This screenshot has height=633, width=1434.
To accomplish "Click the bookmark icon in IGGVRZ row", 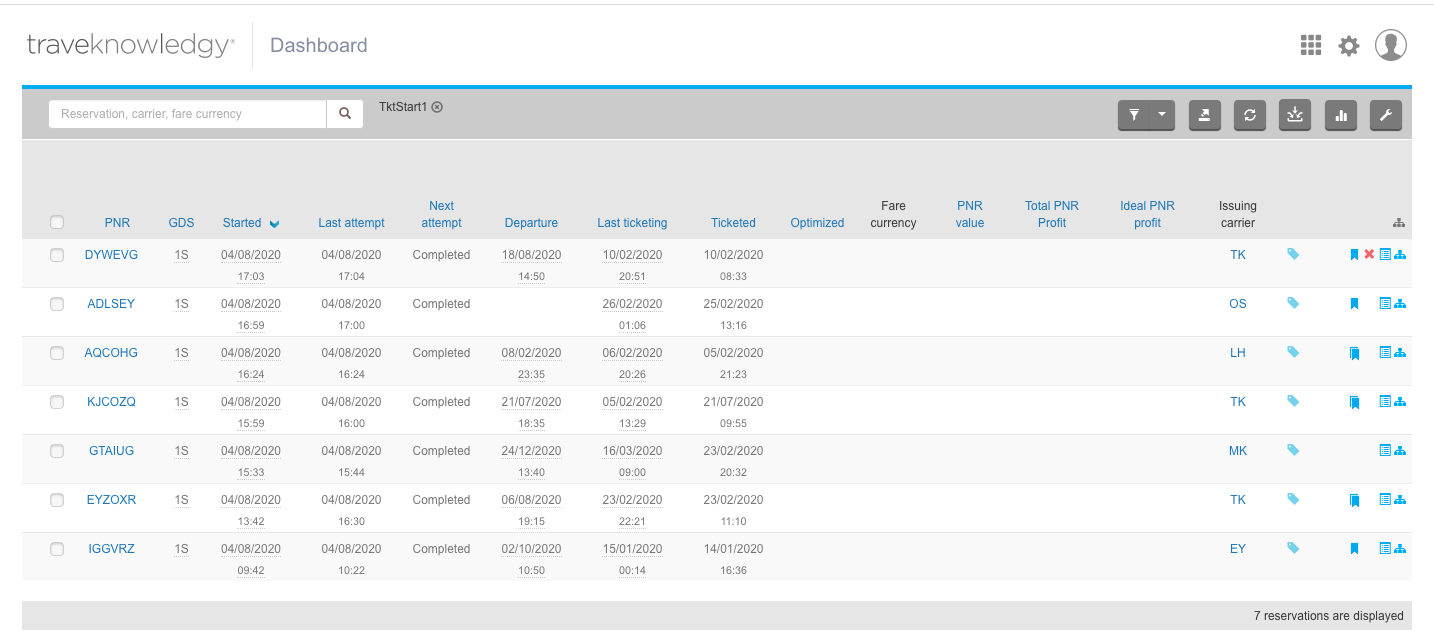I will pyautogui.click(x=1354, y=548).
